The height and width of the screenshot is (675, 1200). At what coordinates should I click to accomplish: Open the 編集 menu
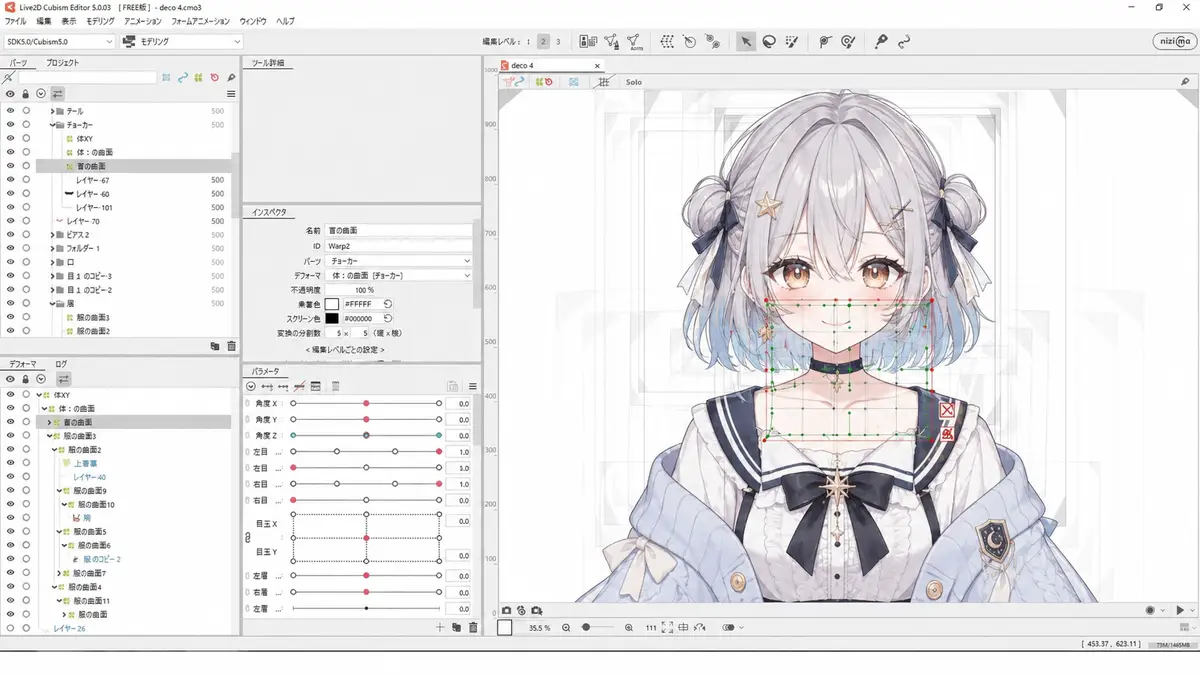(44, 21)
